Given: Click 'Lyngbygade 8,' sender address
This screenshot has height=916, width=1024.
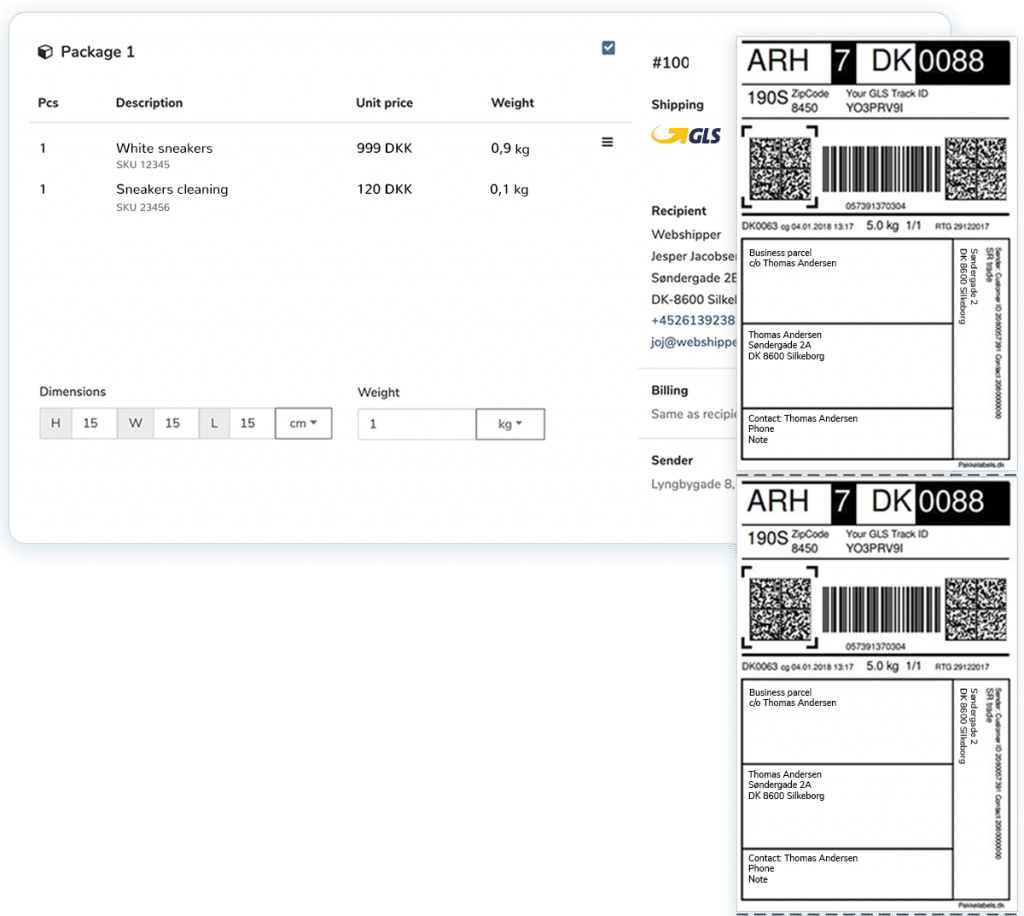Looking at the screenshot, I should click(x=693, y=484).
